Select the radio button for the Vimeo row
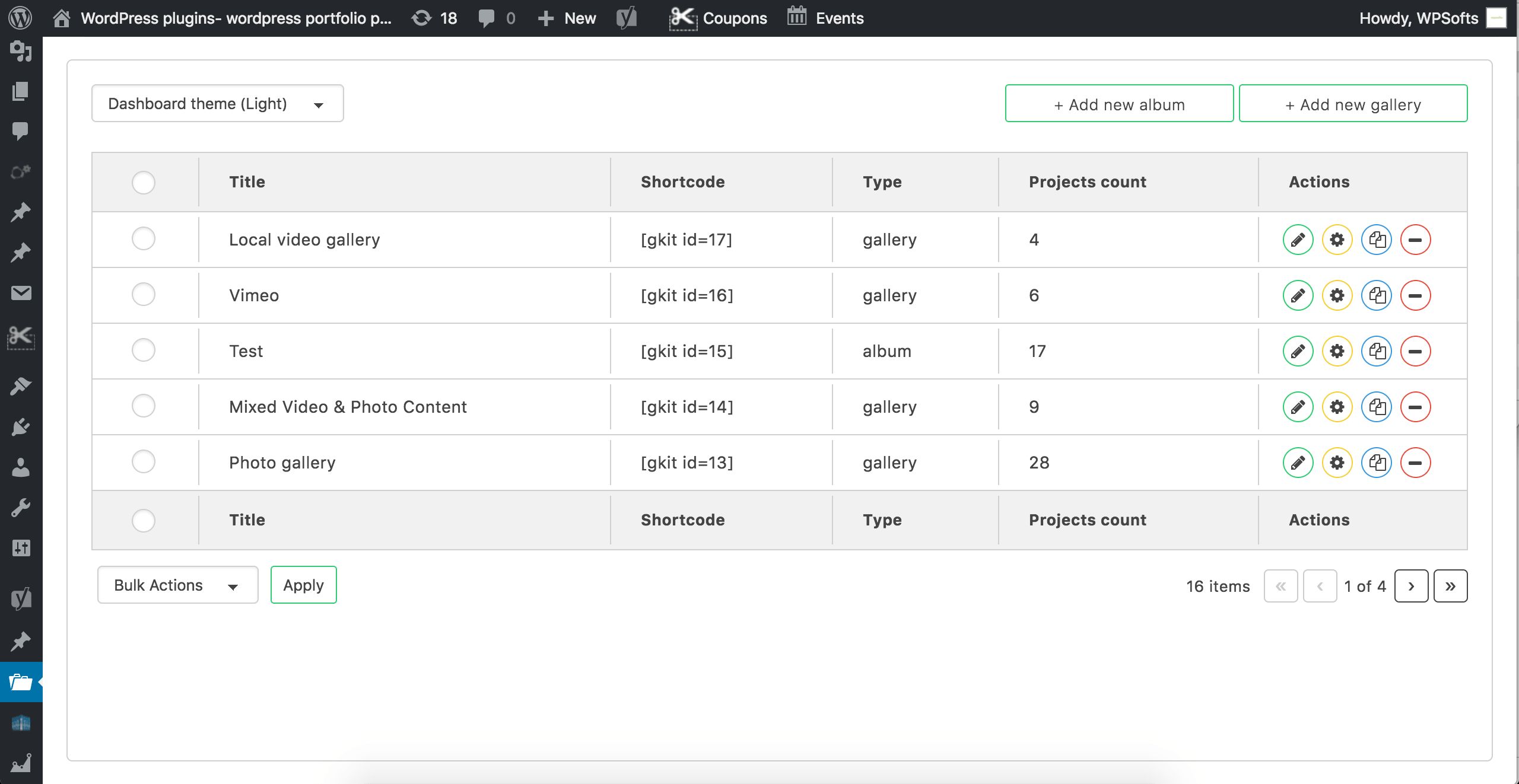Image resolution: width=1519 pixels, height=784 pixels. pos(142,294)
